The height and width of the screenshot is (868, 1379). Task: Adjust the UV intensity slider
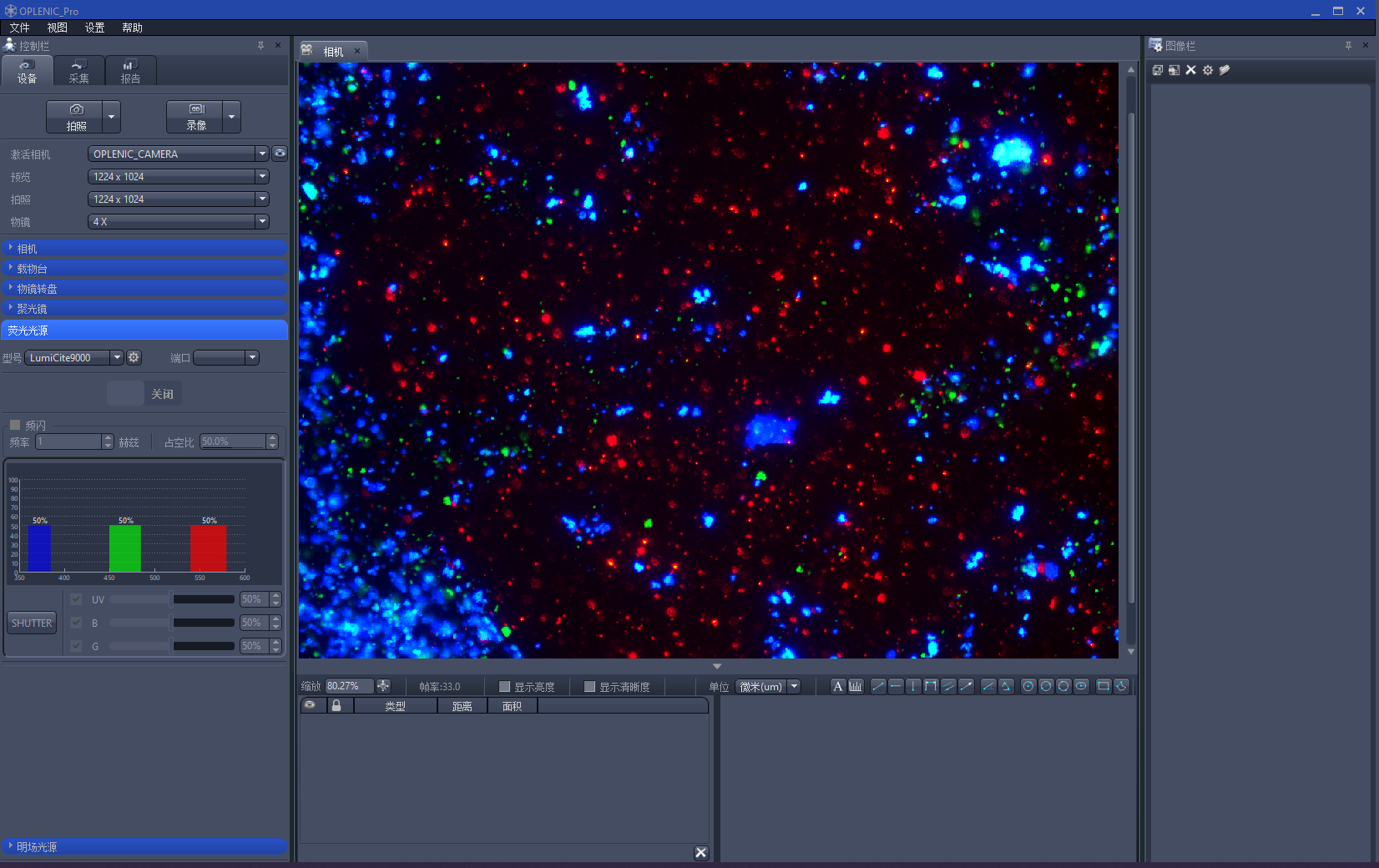click(x=171, y=599)
